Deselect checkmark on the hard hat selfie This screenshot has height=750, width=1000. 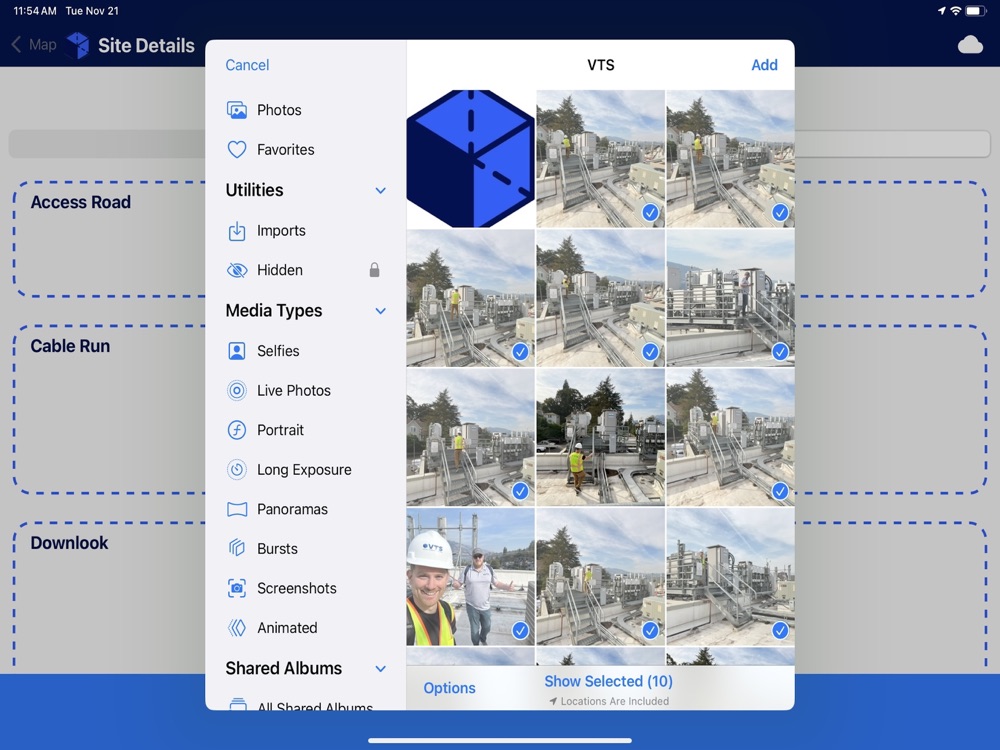[520, 631]
